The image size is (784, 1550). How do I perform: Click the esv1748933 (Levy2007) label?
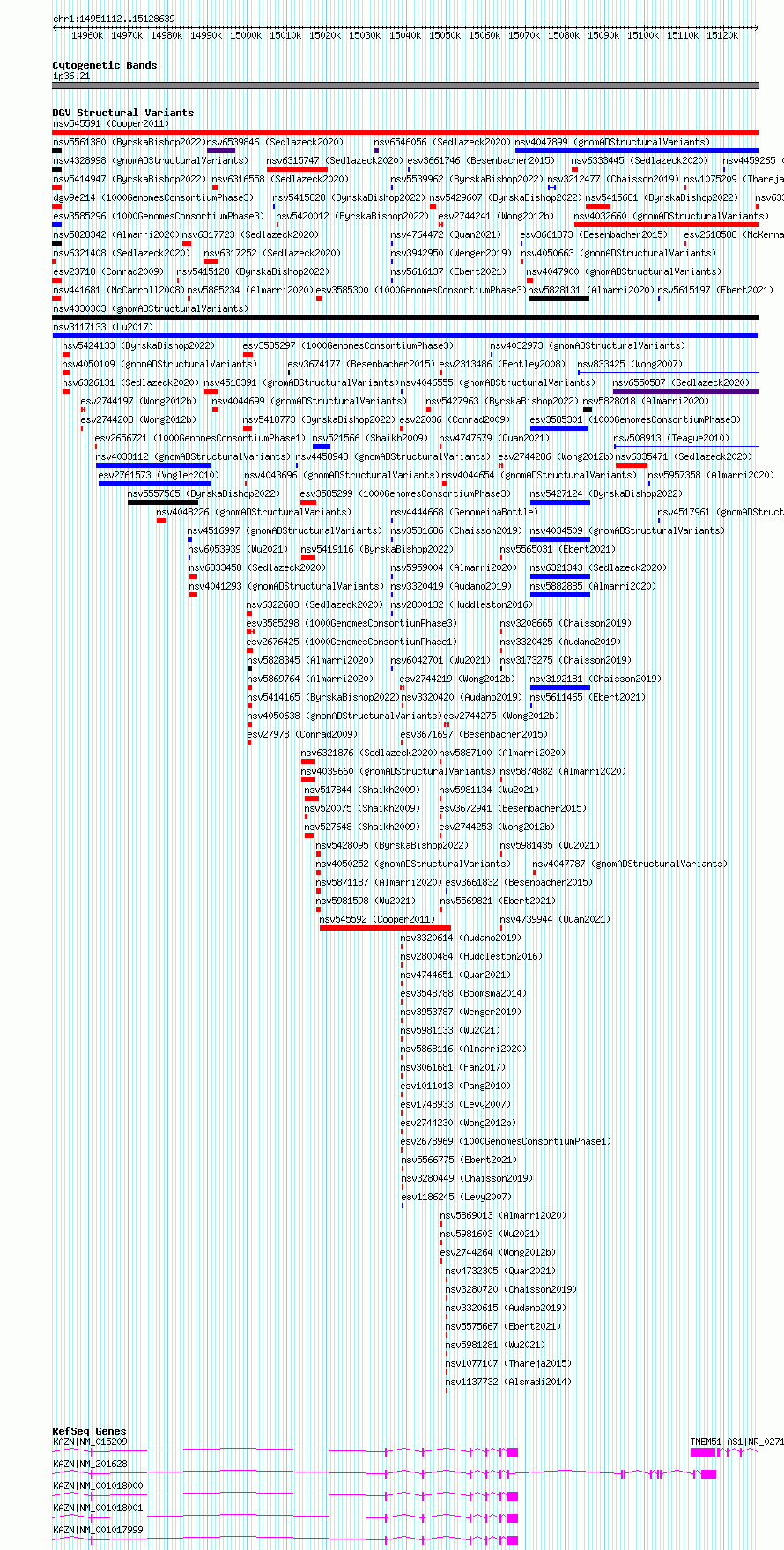pos(455,1104)
